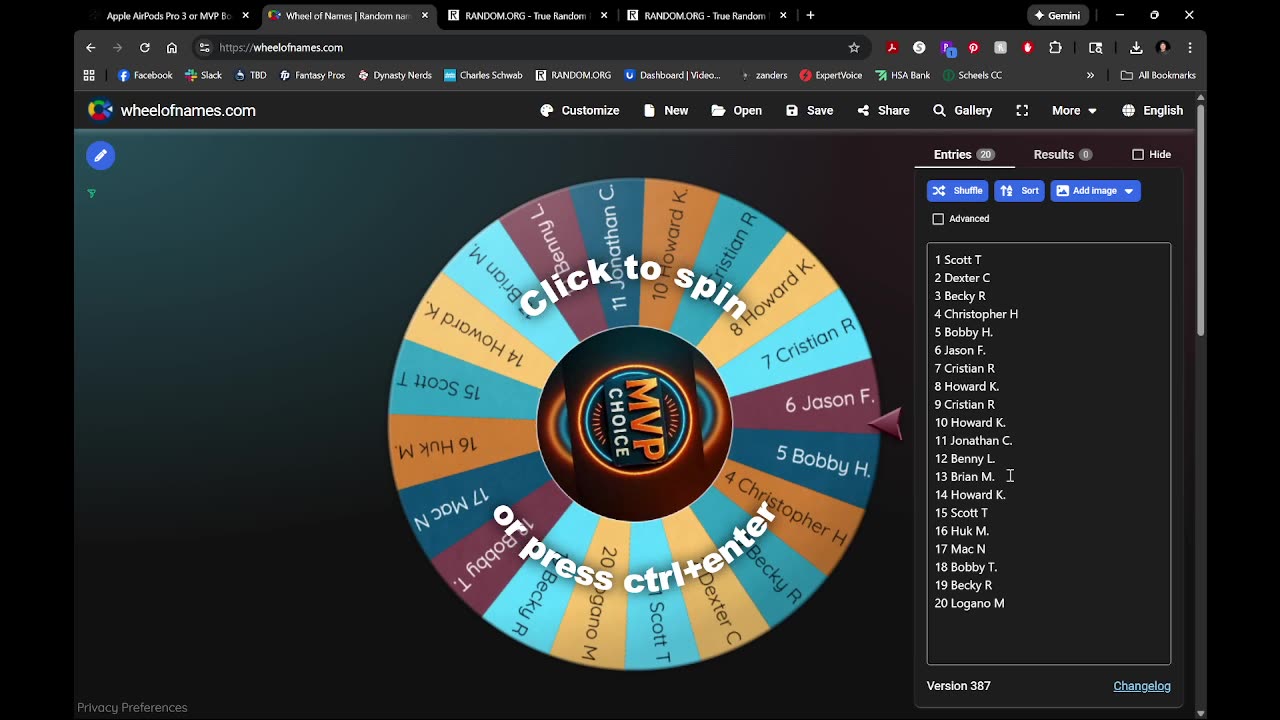This screenshot has width=1280, height=720.
Task: Open the Facebook bookmark
Action: pyautogui.click(x=145, y=75)
